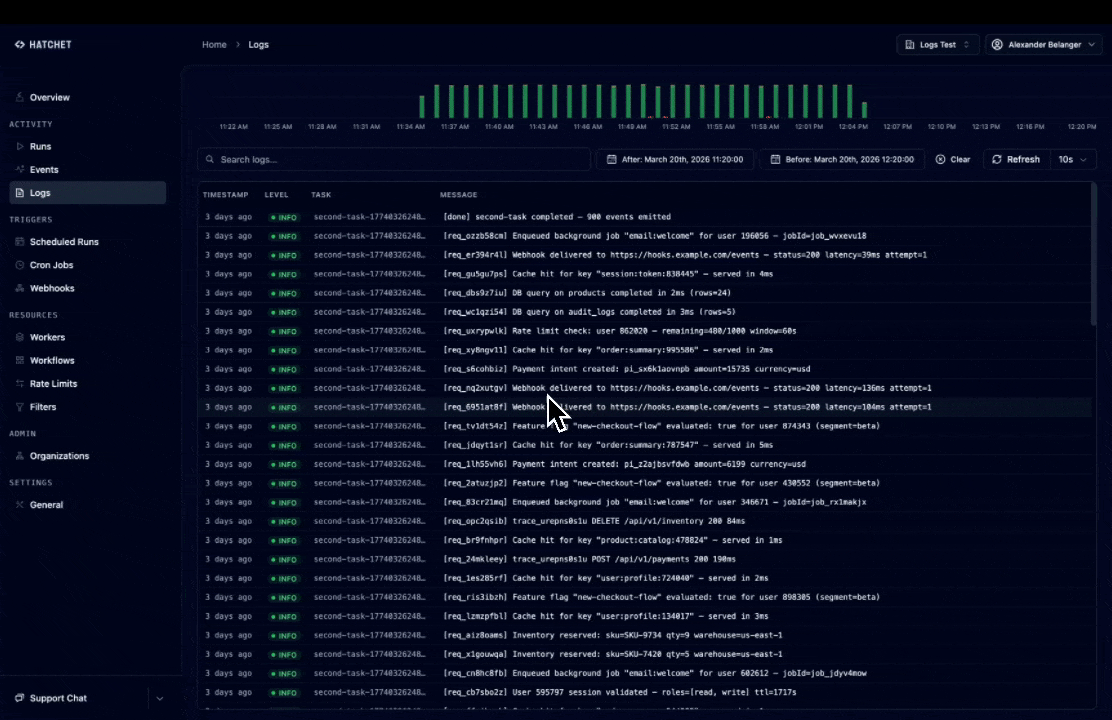Select the Events sparkle icon
This screenshot has width=1112, height=720.
tap(20, 170)
